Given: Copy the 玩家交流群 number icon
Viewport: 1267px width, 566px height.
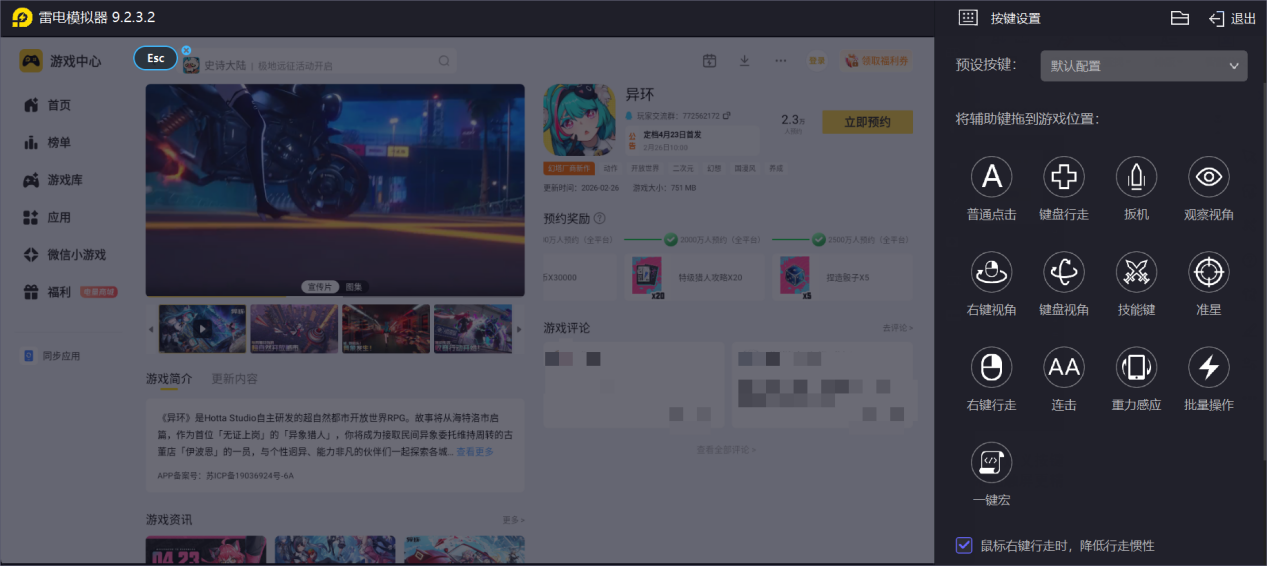Looking at the screenshot, I should point(727,116).
